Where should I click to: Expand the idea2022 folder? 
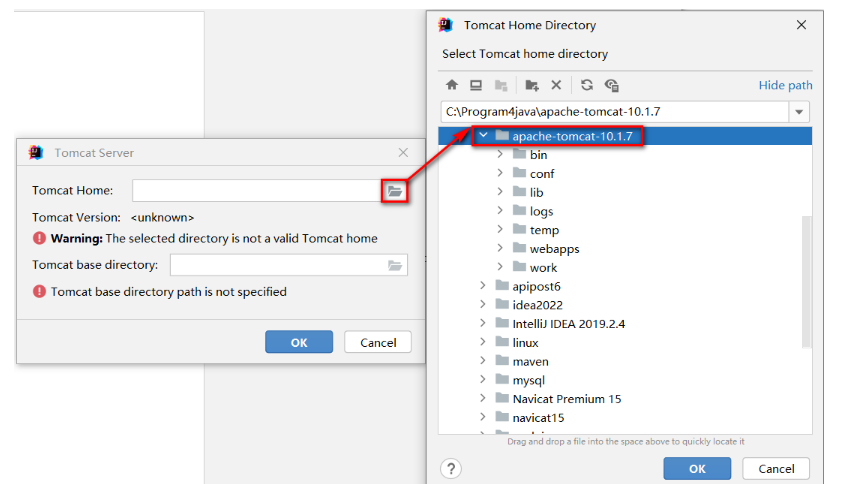click(483, 304)
